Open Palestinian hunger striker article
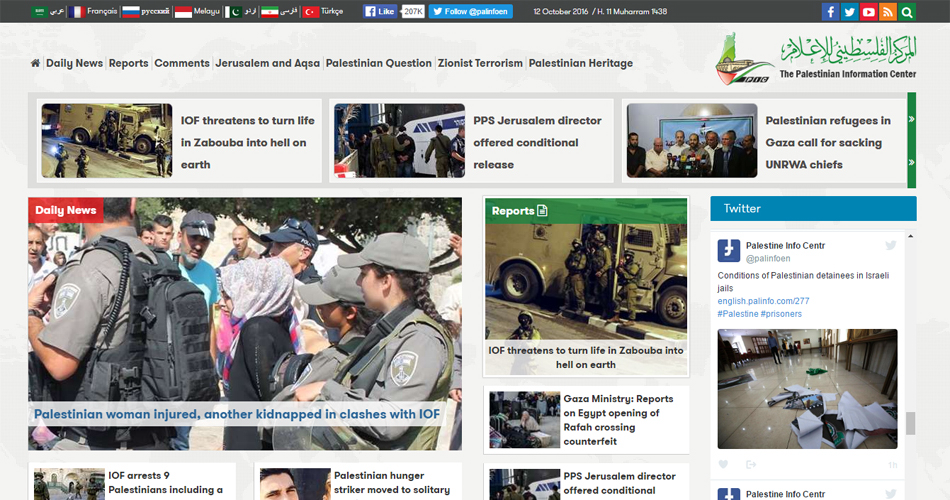The height and width of the screenshot is (500, 950). (392, 482)
